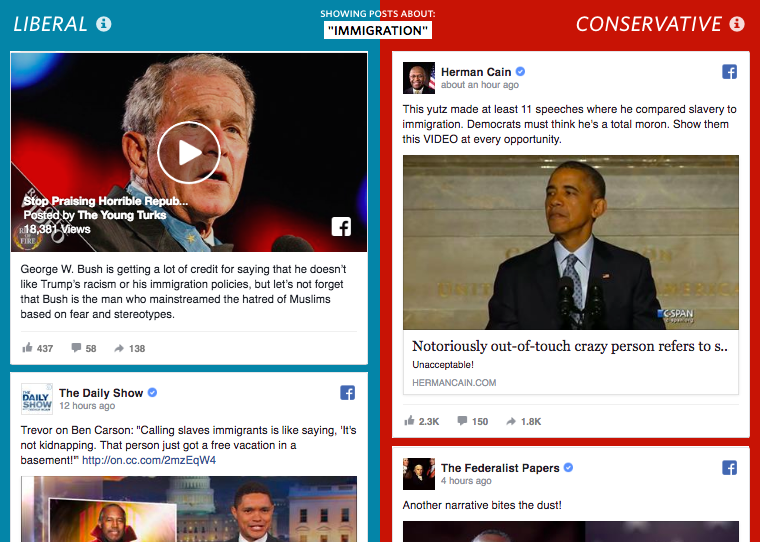The width and height of the screenshot is (760, 542).
Task: Play the Young Turks video about Bush
Action: coord(189,153)
